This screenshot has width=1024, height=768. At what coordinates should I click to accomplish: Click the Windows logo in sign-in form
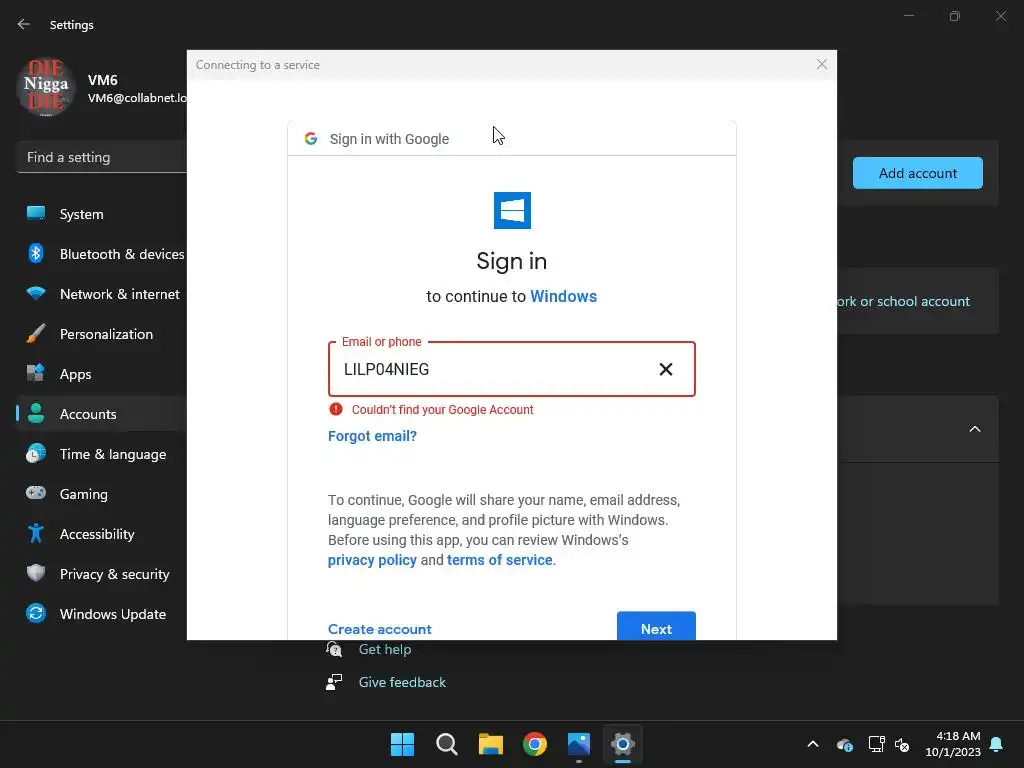[512, 210]
